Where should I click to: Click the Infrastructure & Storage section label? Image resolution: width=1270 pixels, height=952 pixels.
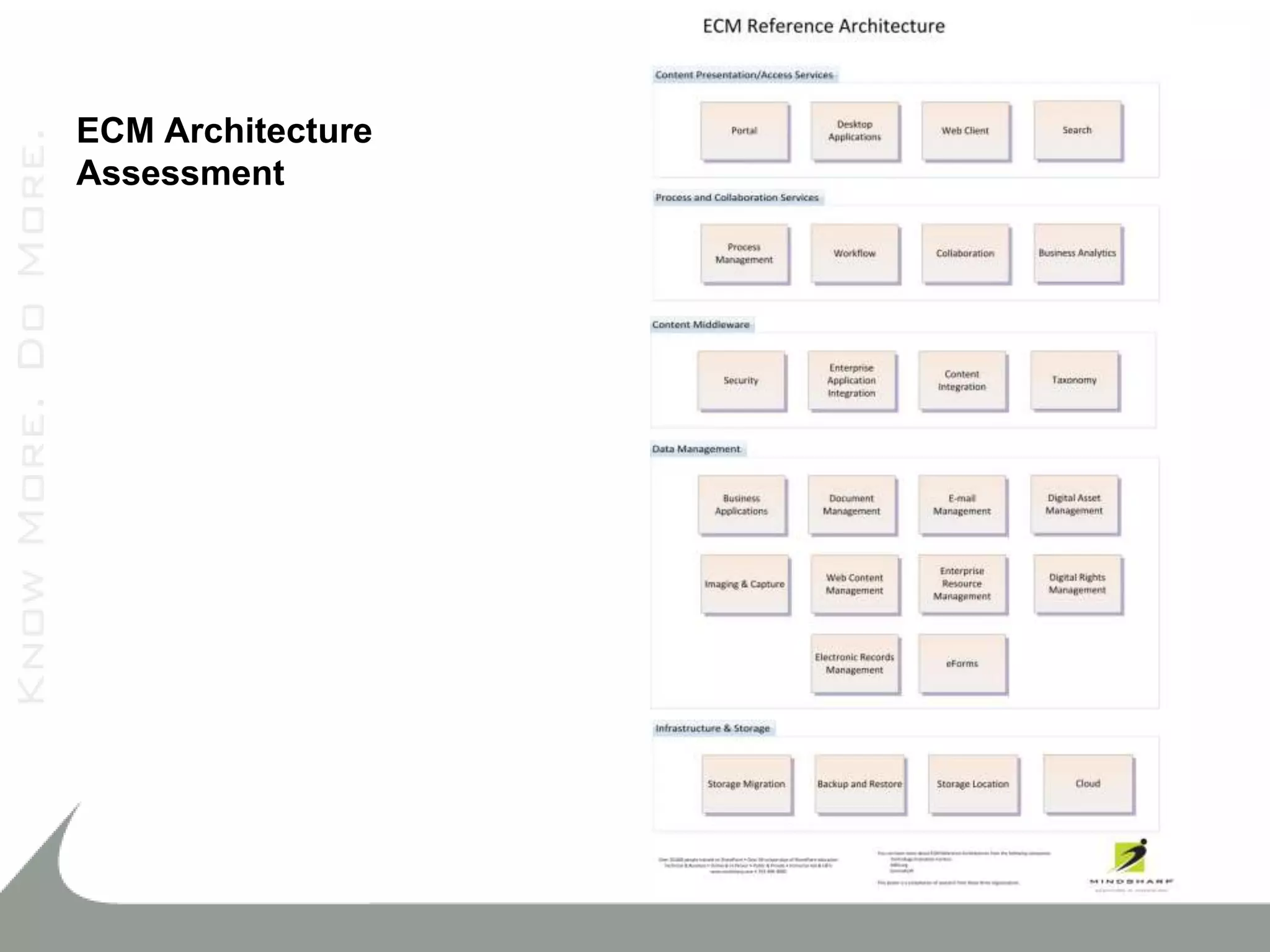713,728
